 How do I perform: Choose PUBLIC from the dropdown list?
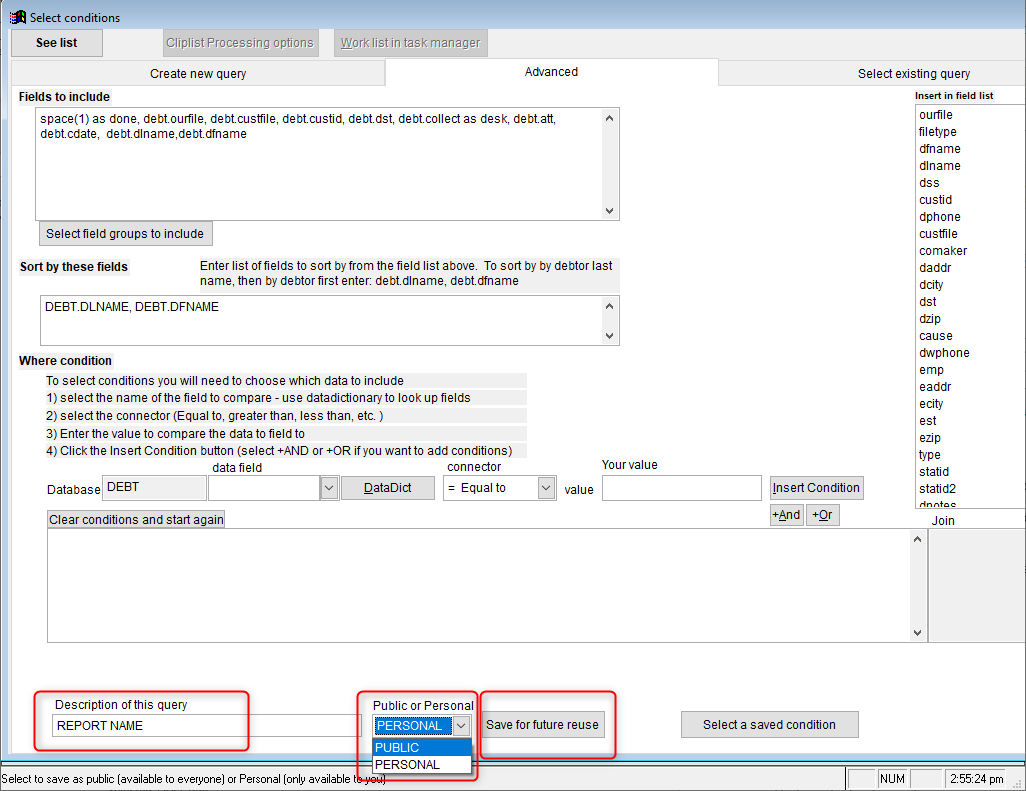pos(421,747)
